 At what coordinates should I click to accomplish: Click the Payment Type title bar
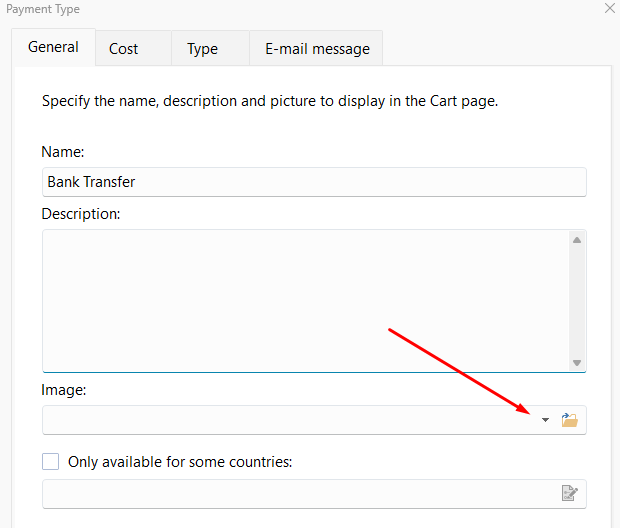[x=300, y=9]
